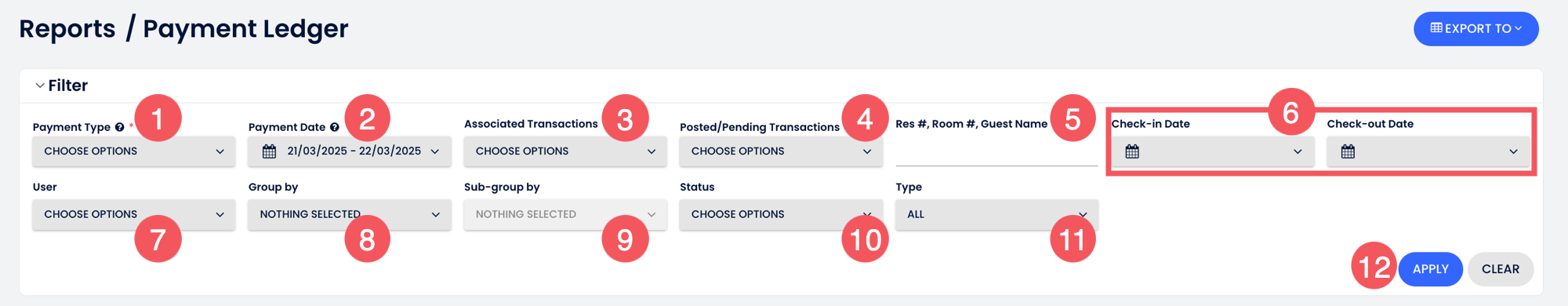Open the Export To menu

pyautogui.click(x=1476, y=29)
